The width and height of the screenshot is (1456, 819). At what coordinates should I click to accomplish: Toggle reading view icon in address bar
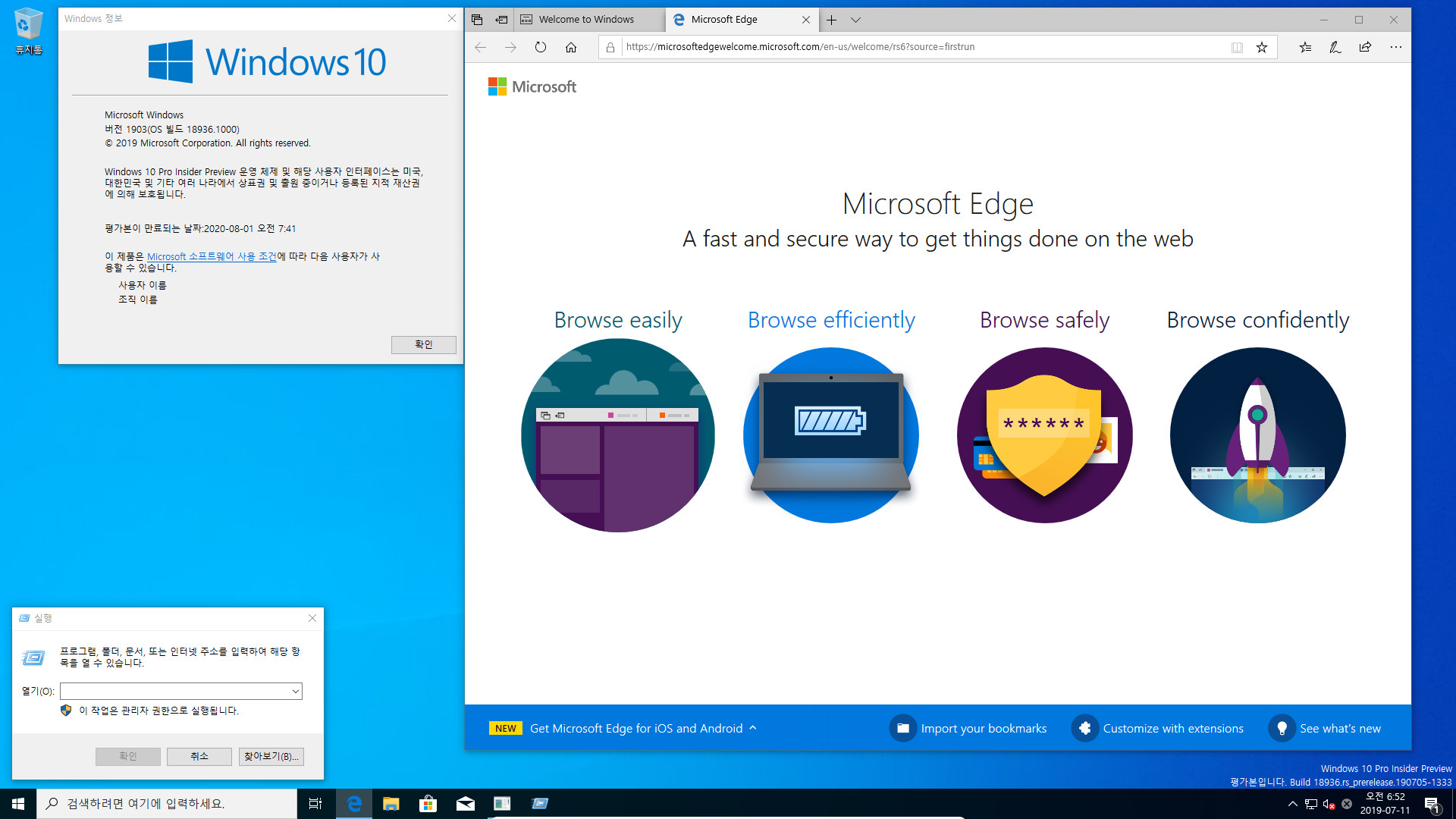click(x=1237, y=47)
